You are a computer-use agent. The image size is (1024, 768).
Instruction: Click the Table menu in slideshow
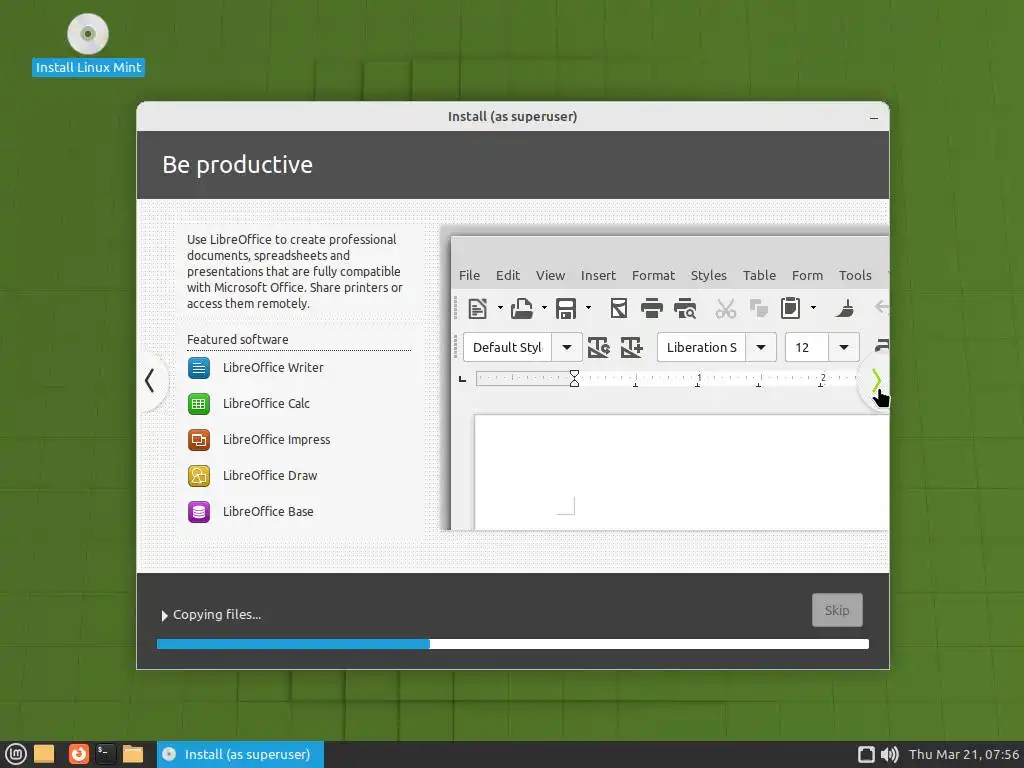coord(759,276)
